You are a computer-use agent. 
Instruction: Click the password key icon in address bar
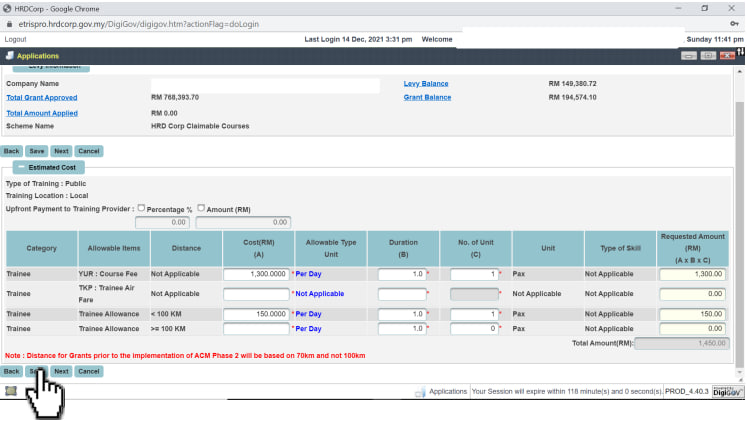point(734,24)
